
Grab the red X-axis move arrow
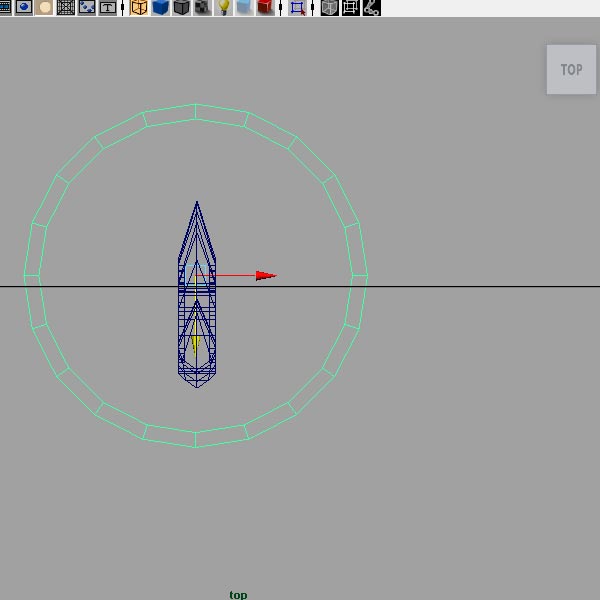pyautogui.click(x=266, y=276)
